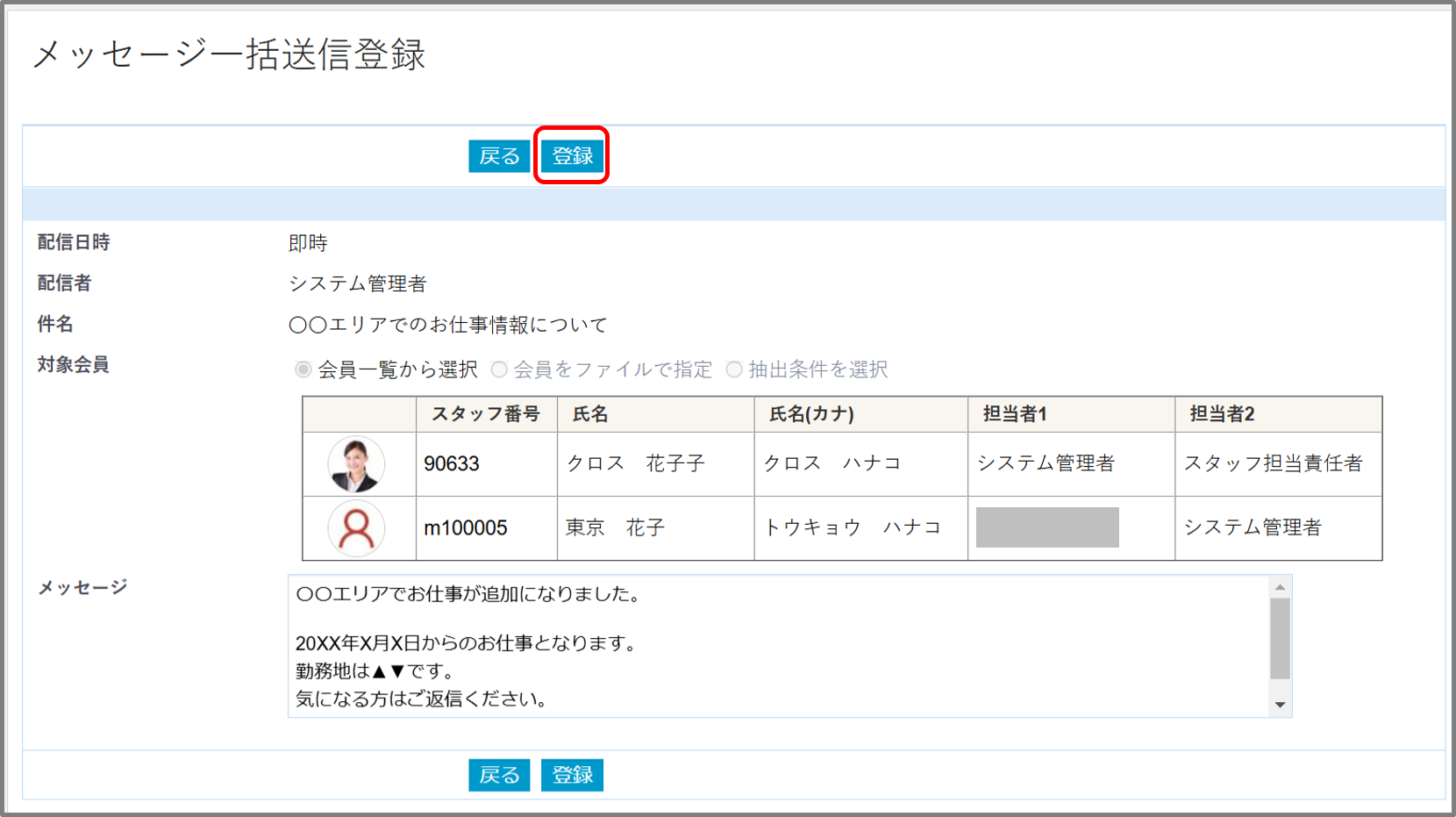This screenshot has height=817, width=1456.
Task: Click staff number 90633
Action: 452,463
